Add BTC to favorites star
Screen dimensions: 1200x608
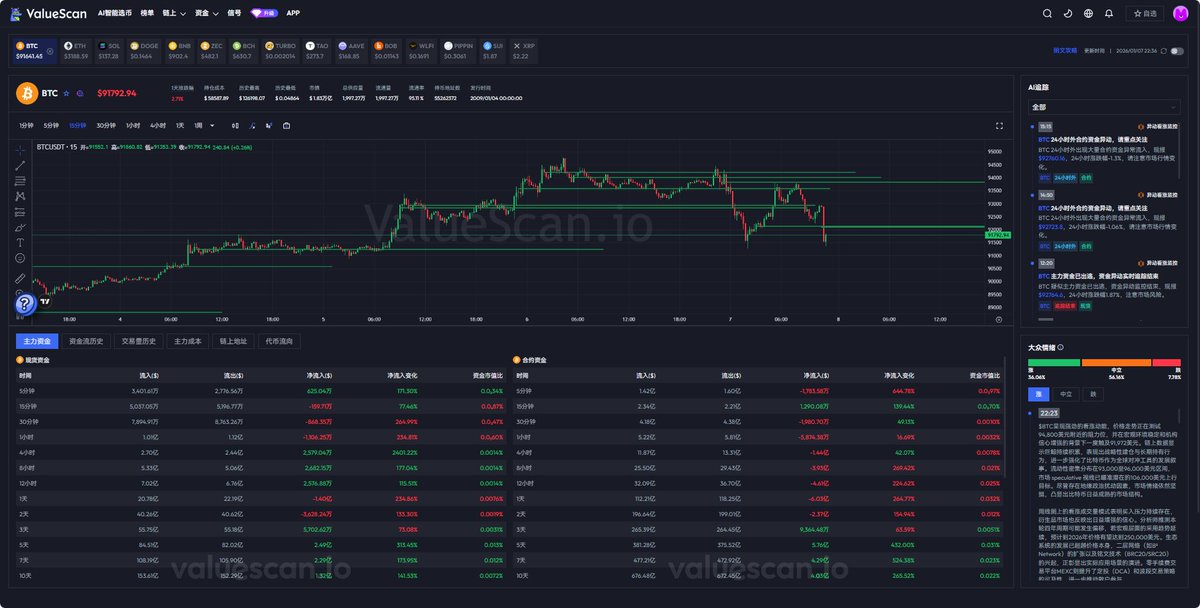(66, 93)
